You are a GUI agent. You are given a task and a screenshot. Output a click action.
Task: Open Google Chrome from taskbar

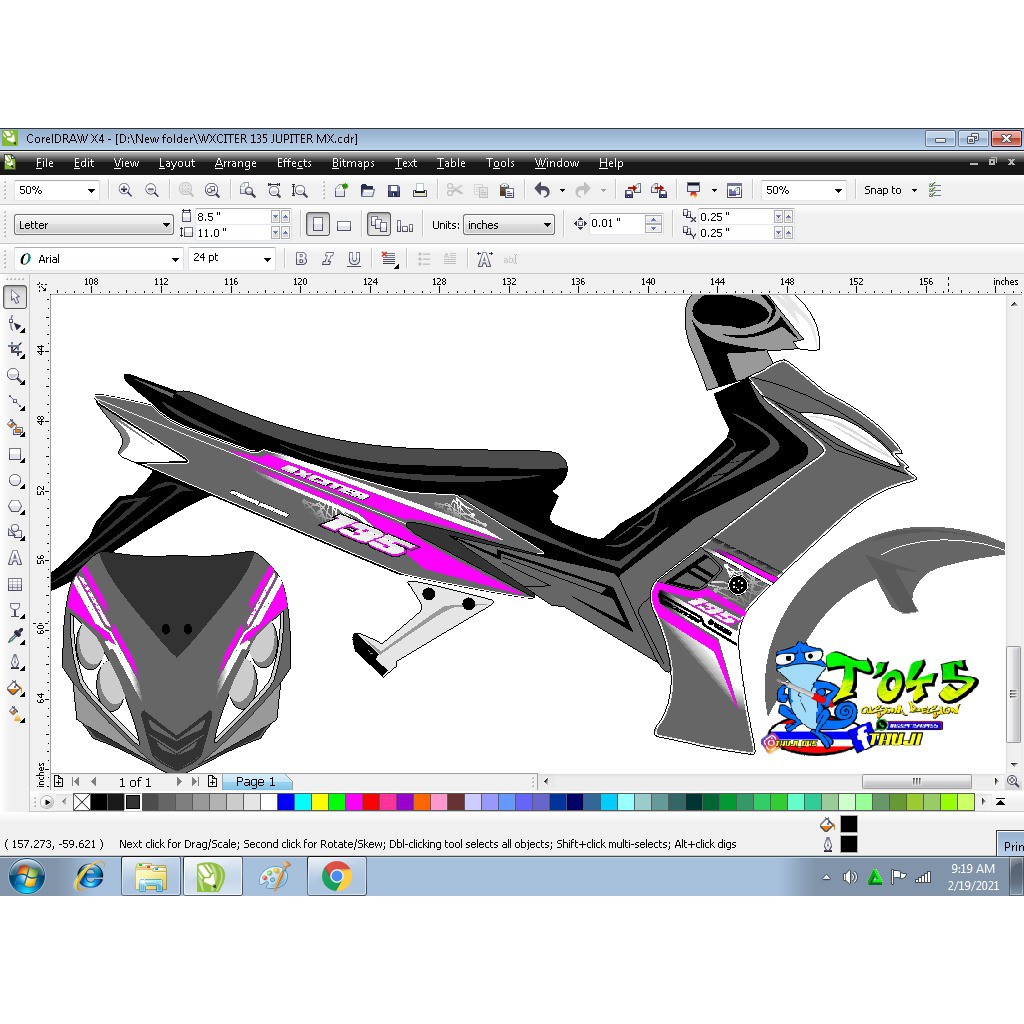(x=336, y=876)
